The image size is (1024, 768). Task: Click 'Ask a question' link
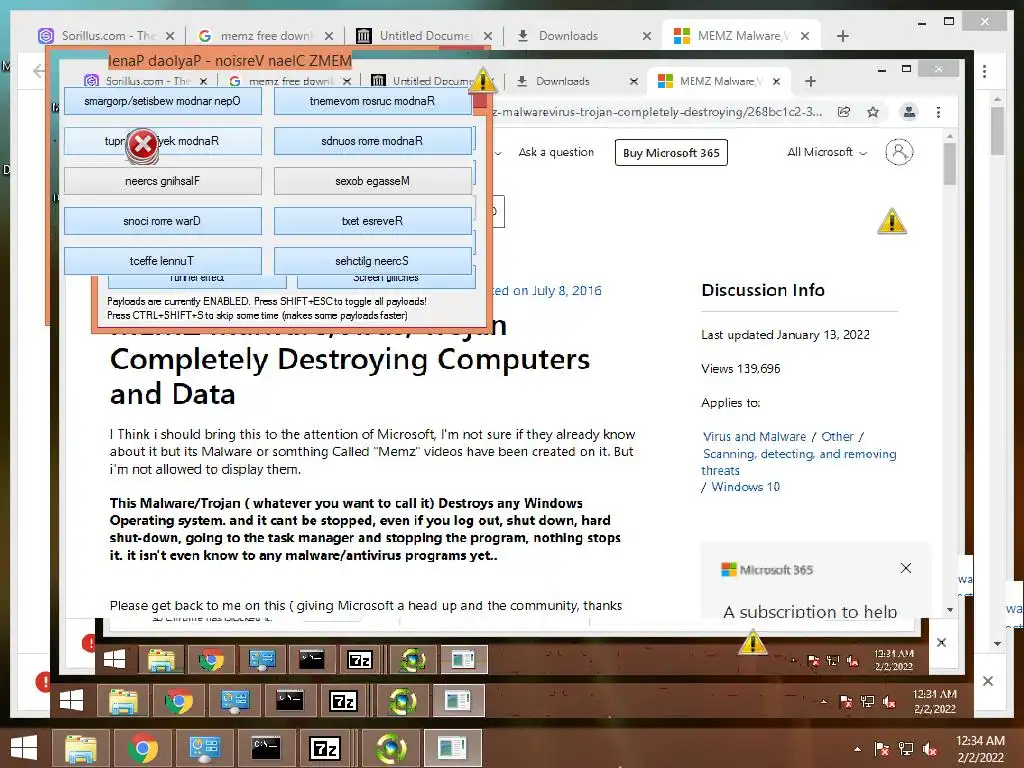click(x=556, y=152)
